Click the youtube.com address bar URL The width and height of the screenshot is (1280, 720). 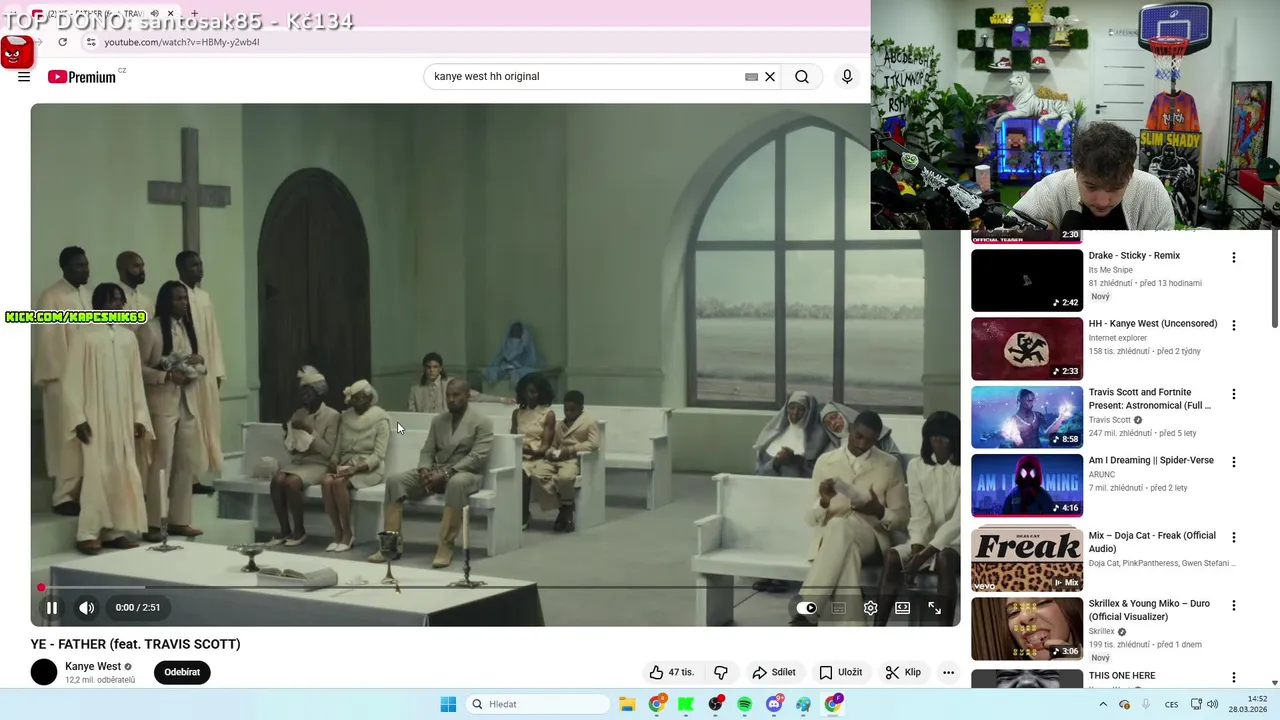(182, 42)
